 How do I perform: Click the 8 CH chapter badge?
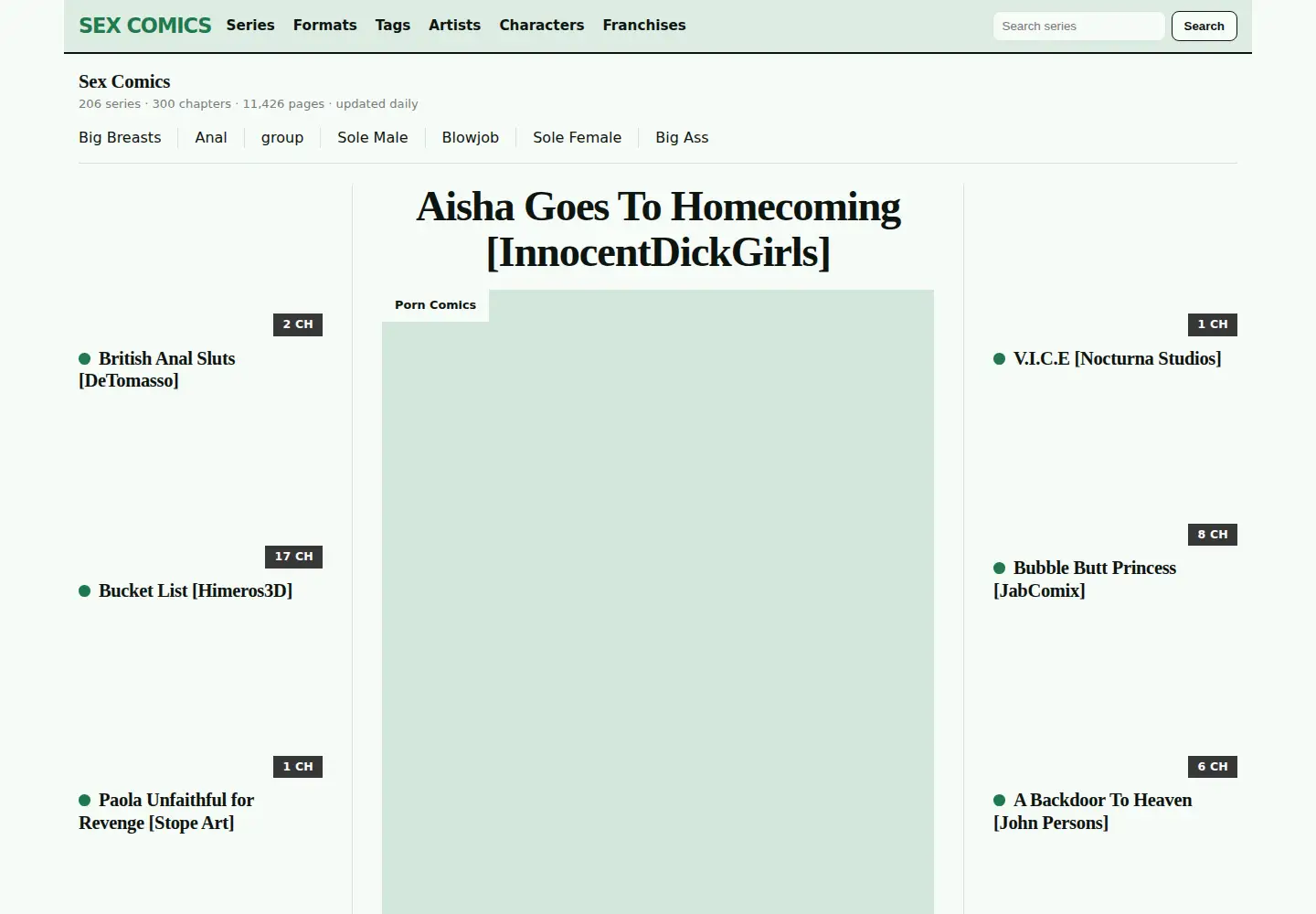point(1213,534)
